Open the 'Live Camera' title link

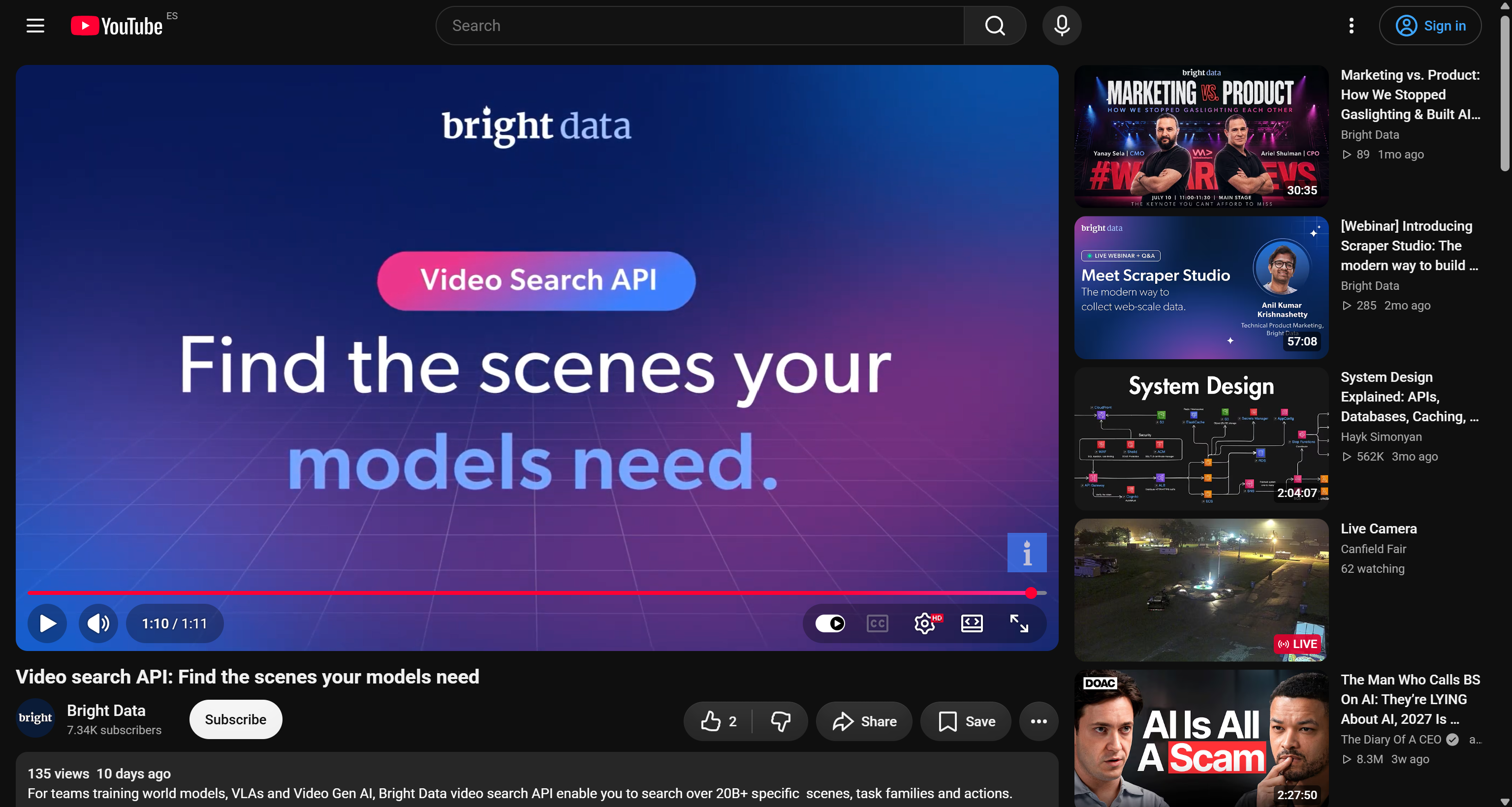[x=1379, y=529]
